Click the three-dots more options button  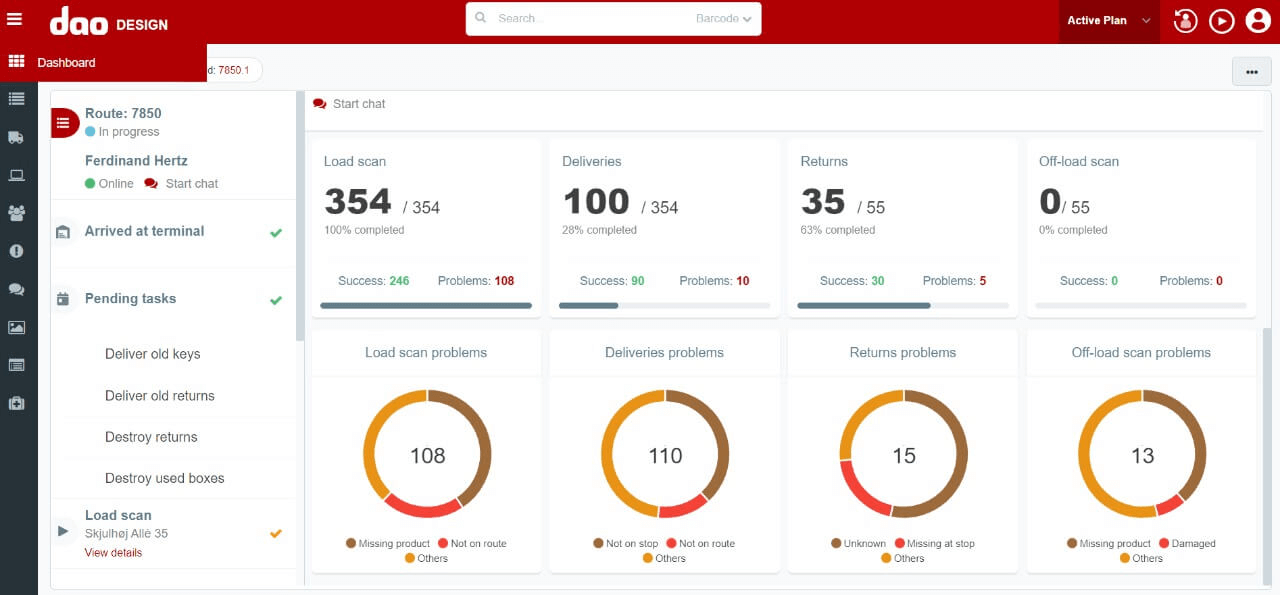[x=1251, y=72]
